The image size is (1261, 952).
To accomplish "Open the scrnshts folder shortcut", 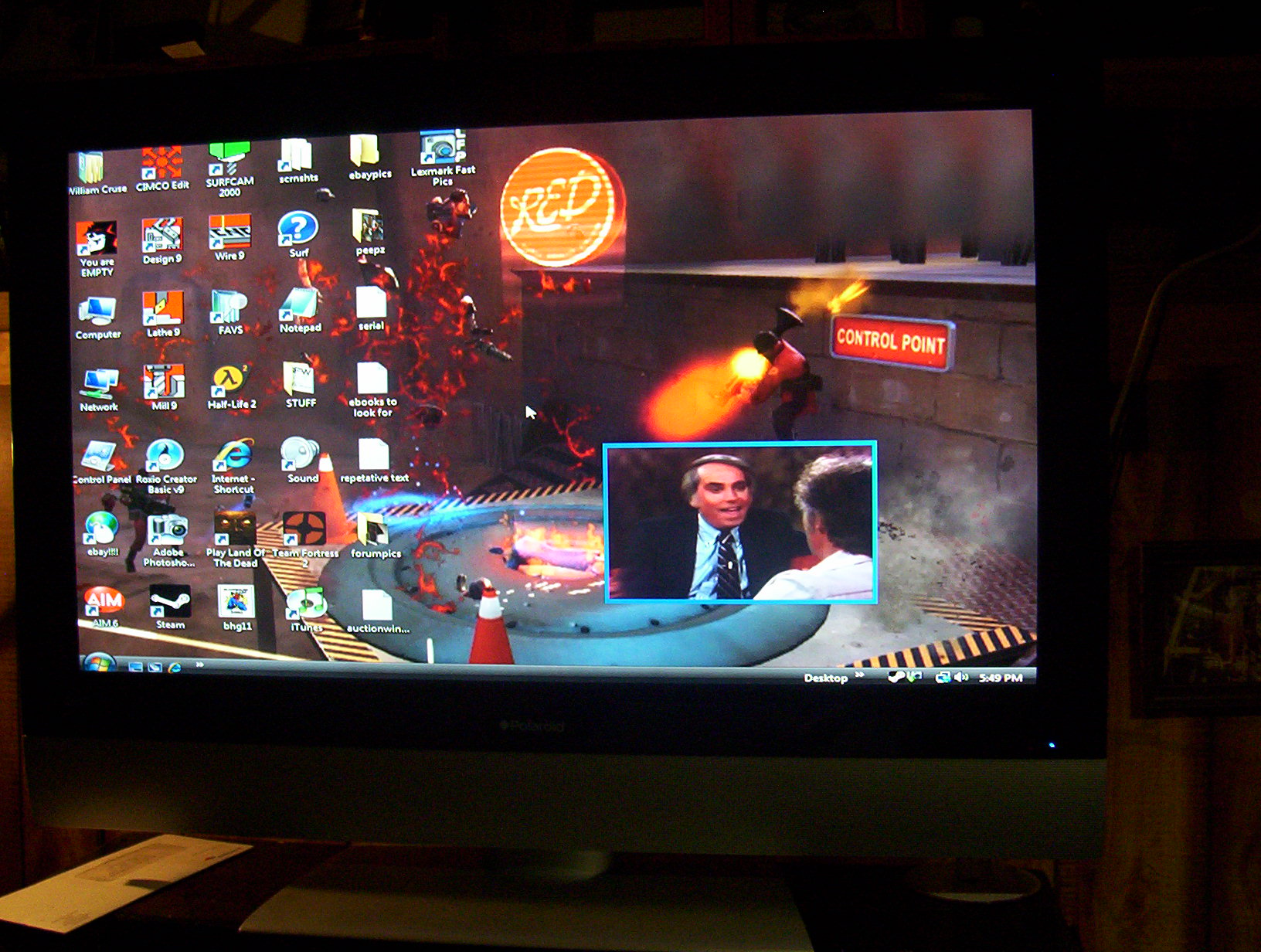I will coord(297,161).
